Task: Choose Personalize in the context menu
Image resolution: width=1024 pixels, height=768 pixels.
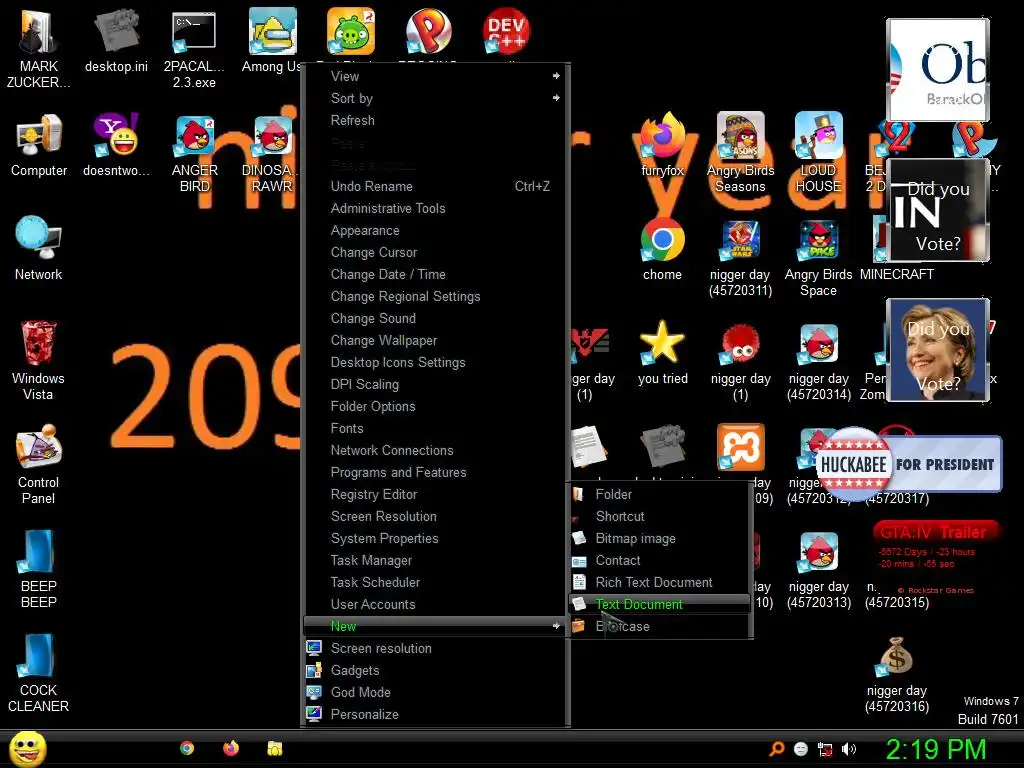Action: pos(435,714)
